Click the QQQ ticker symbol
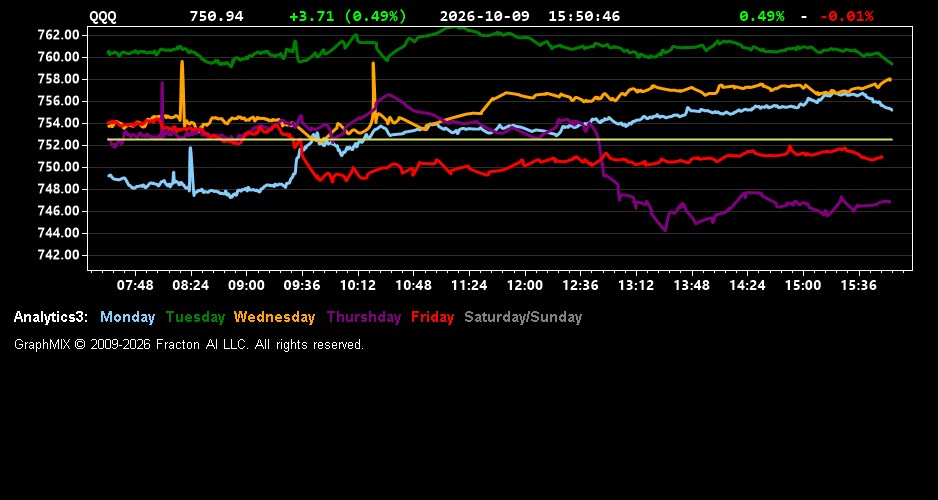The width and height of the screenshot is (938, 500). click(103, 17)
